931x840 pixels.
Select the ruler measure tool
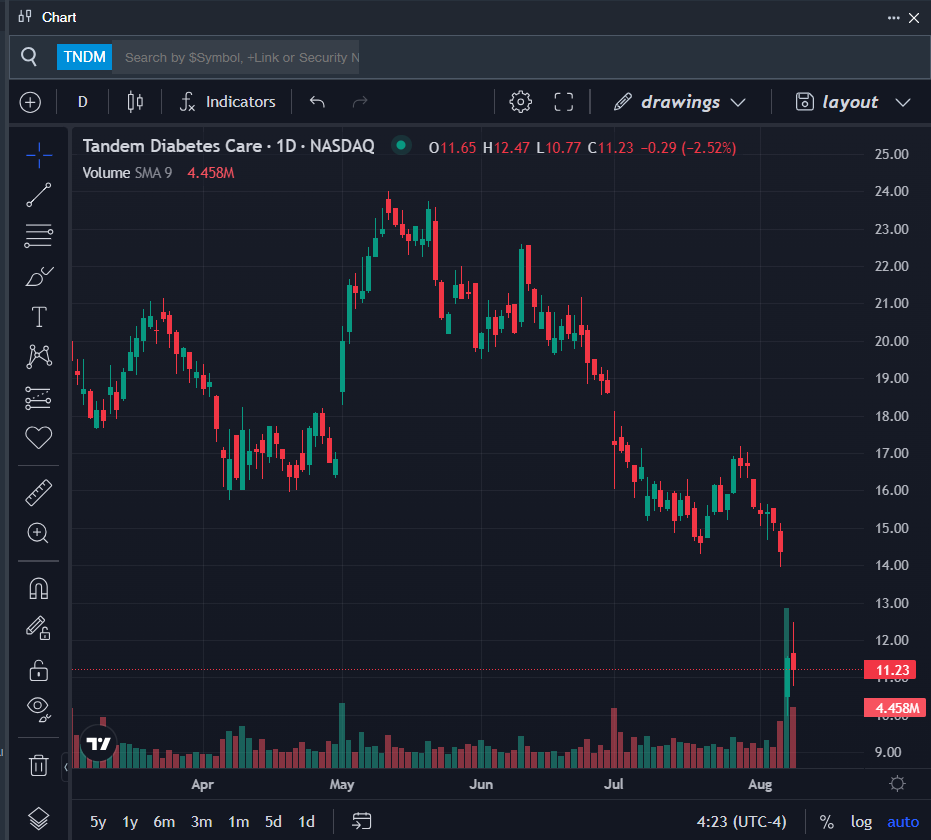(39, 493)
